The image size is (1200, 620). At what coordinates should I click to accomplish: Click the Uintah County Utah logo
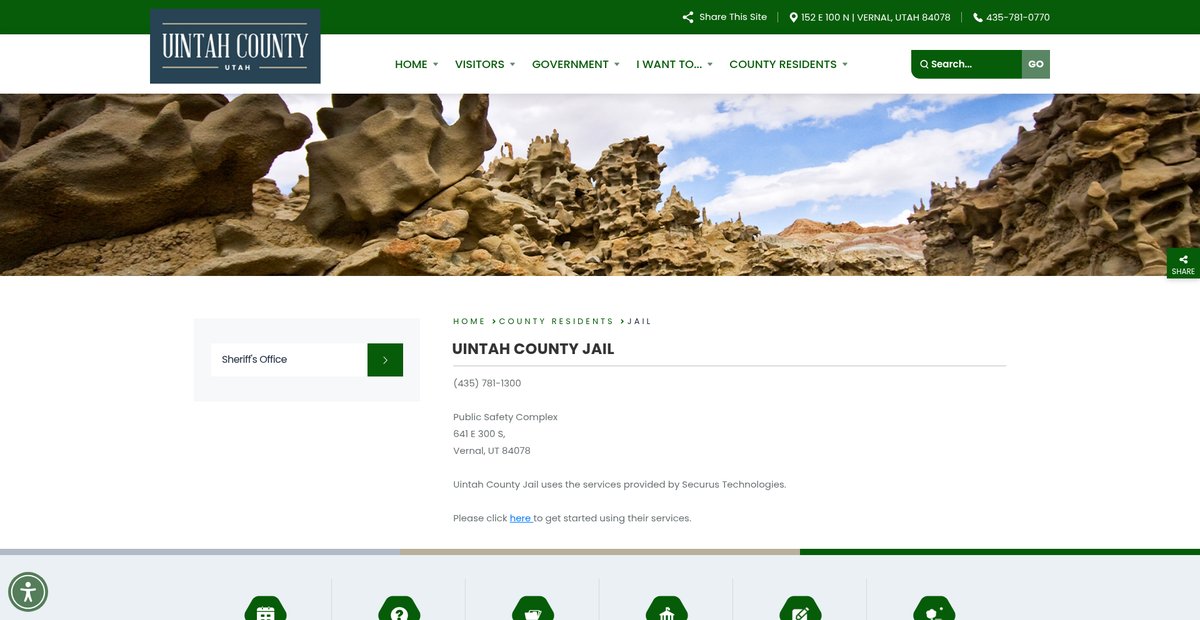[235, 47]
